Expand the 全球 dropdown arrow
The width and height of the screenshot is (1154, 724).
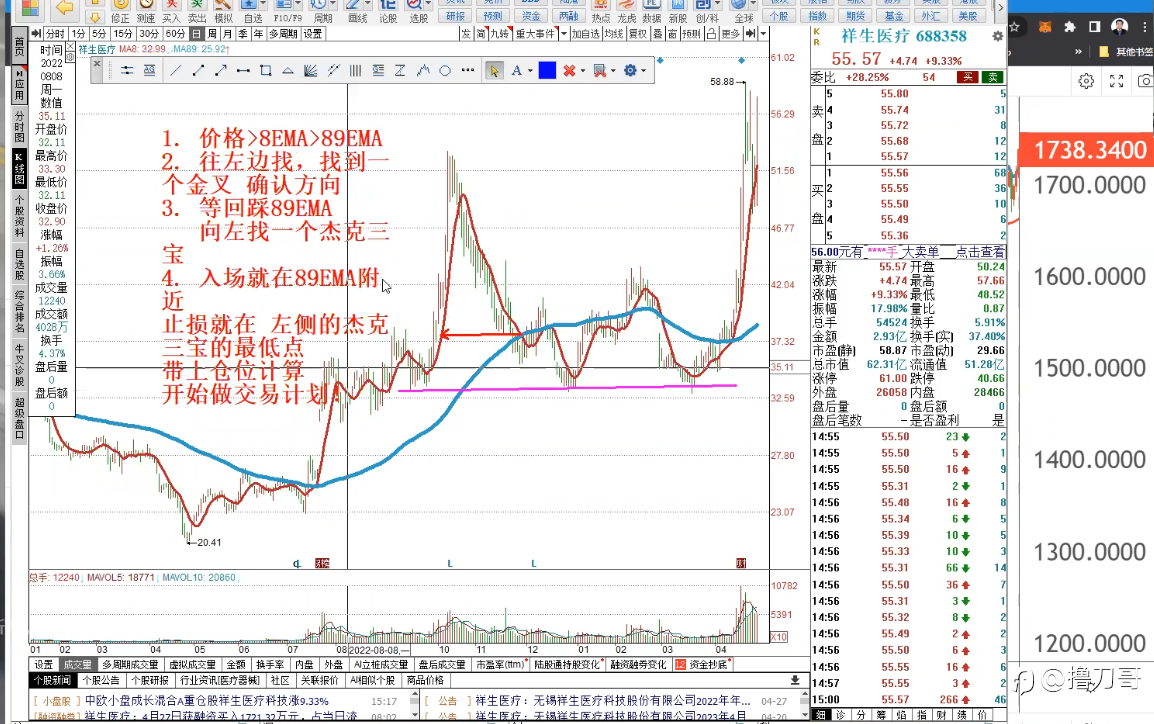pos(753,5)
